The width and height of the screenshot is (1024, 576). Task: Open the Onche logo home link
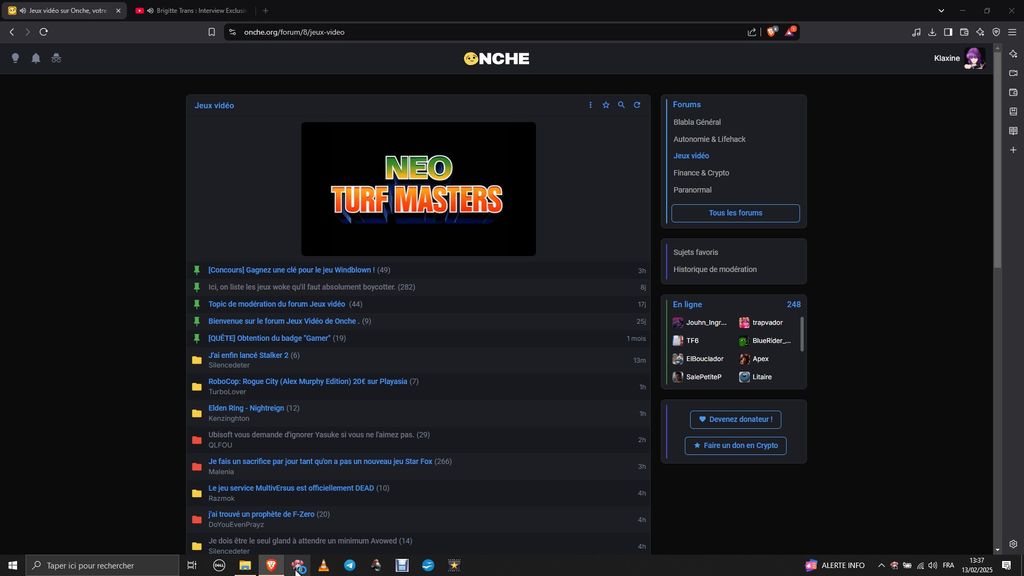click(x=496, y=59)
